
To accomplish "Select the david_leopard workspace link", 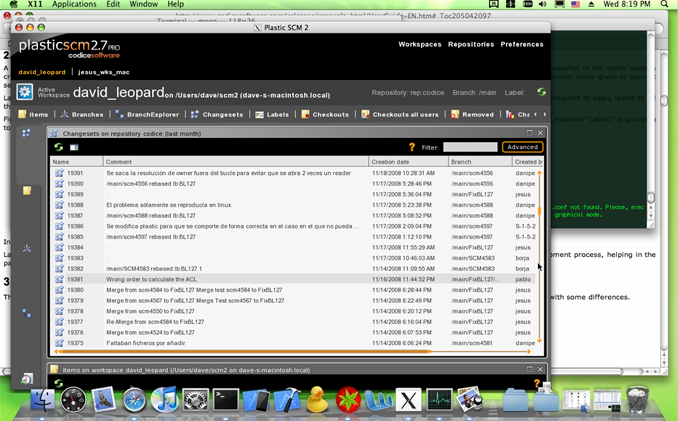I will point(42,72).
